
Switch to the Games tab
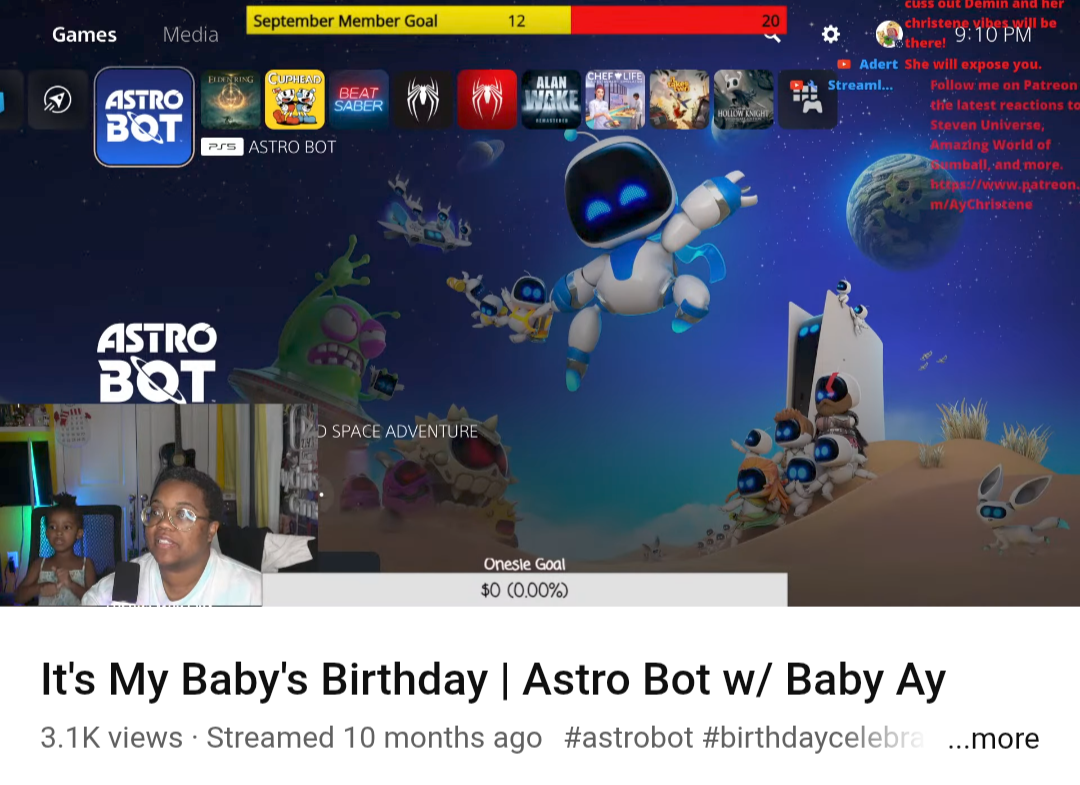(84, 34)
